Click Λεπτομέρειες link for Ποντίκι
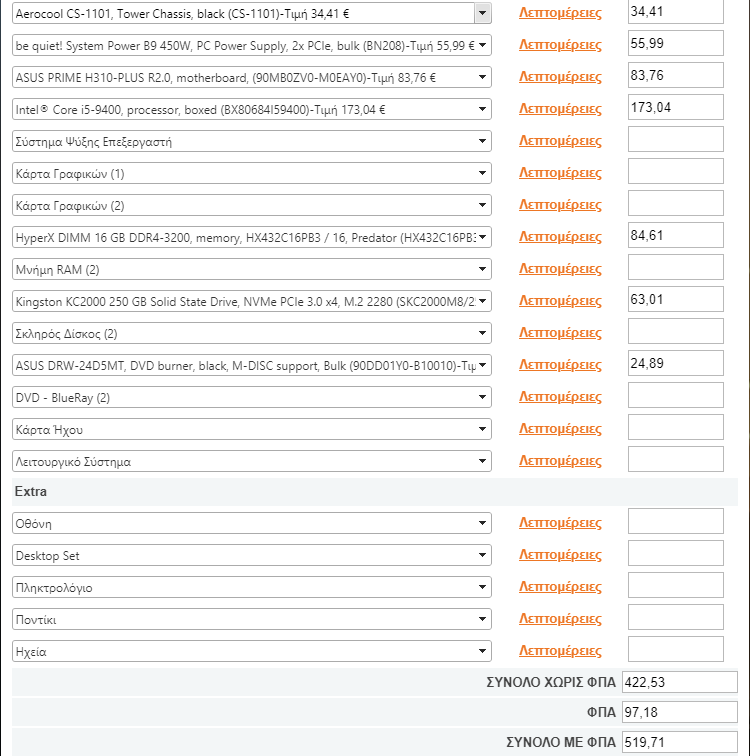This screenshot has width=750, height=756. [560, 619]
